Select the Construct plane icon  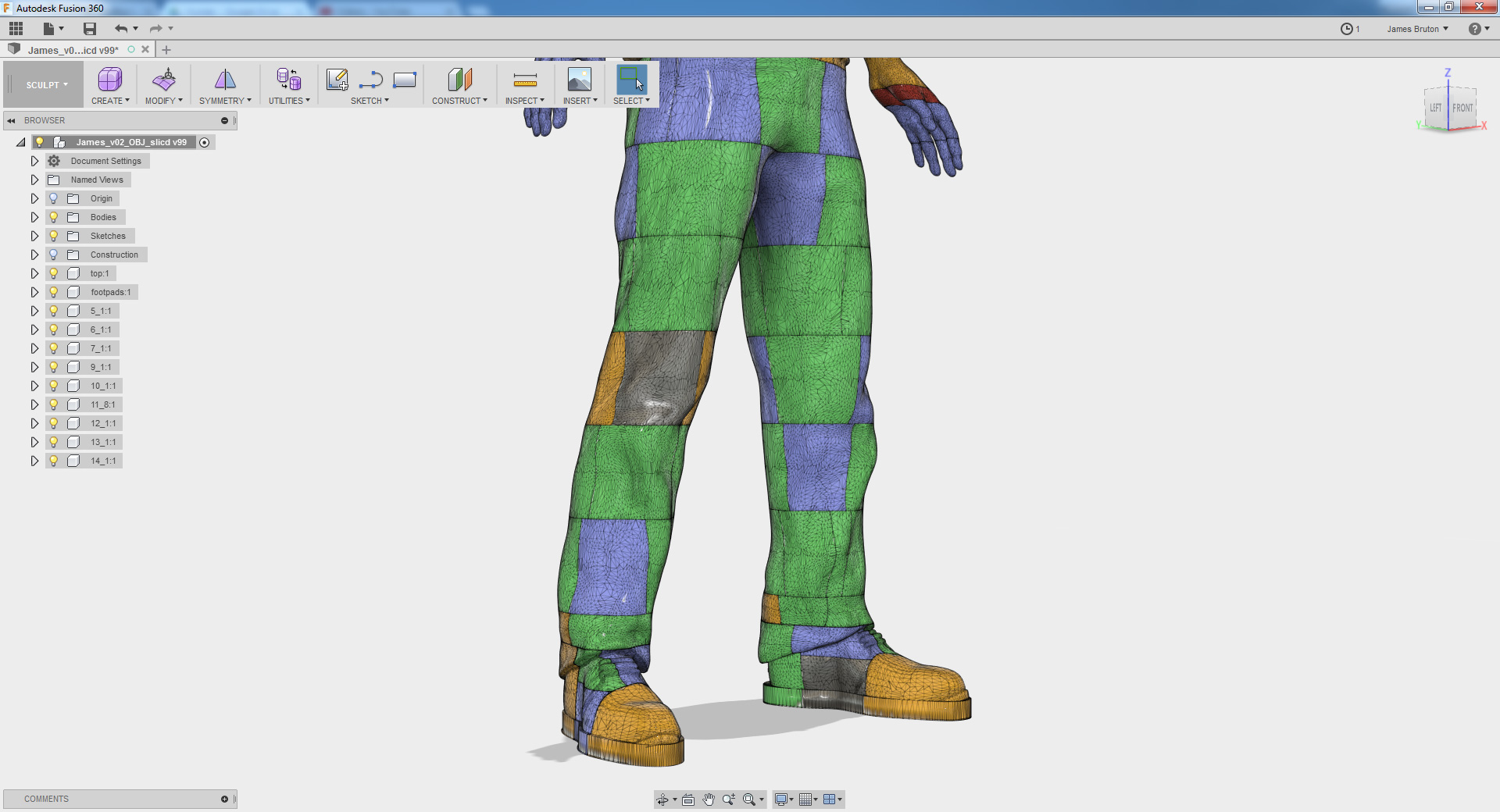click(459, 80)
